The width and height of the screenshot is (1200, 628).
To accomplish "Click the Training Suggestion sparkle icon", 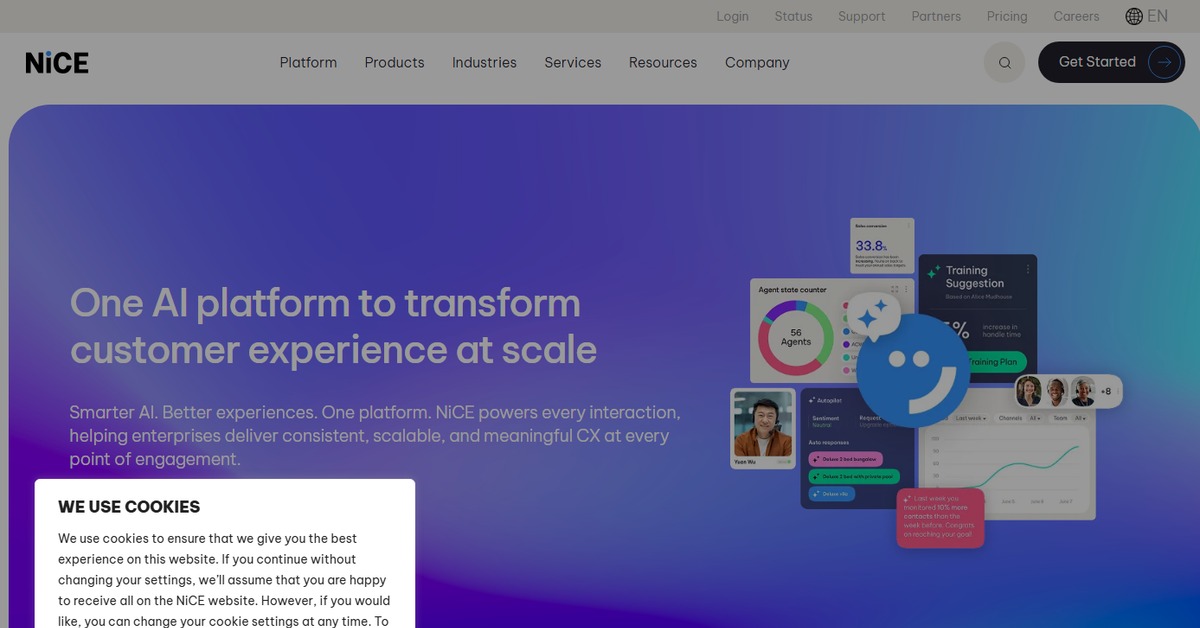I will (933, 273).
